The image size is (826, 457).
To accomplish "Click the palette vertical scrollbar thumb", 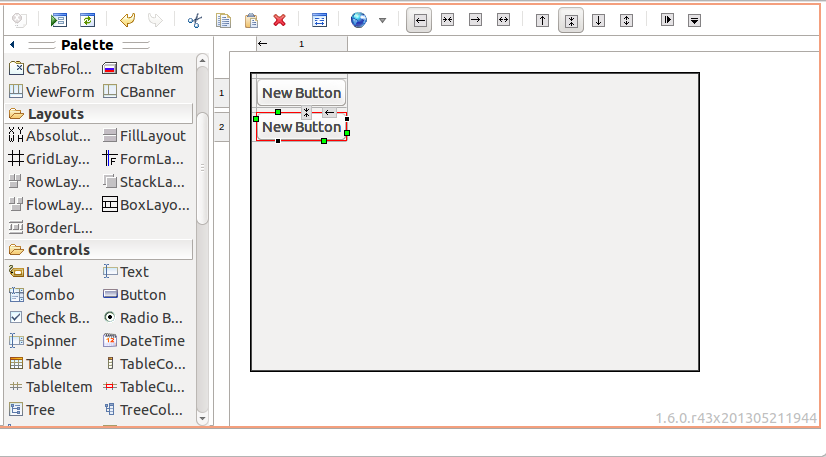I will point(202,167).
